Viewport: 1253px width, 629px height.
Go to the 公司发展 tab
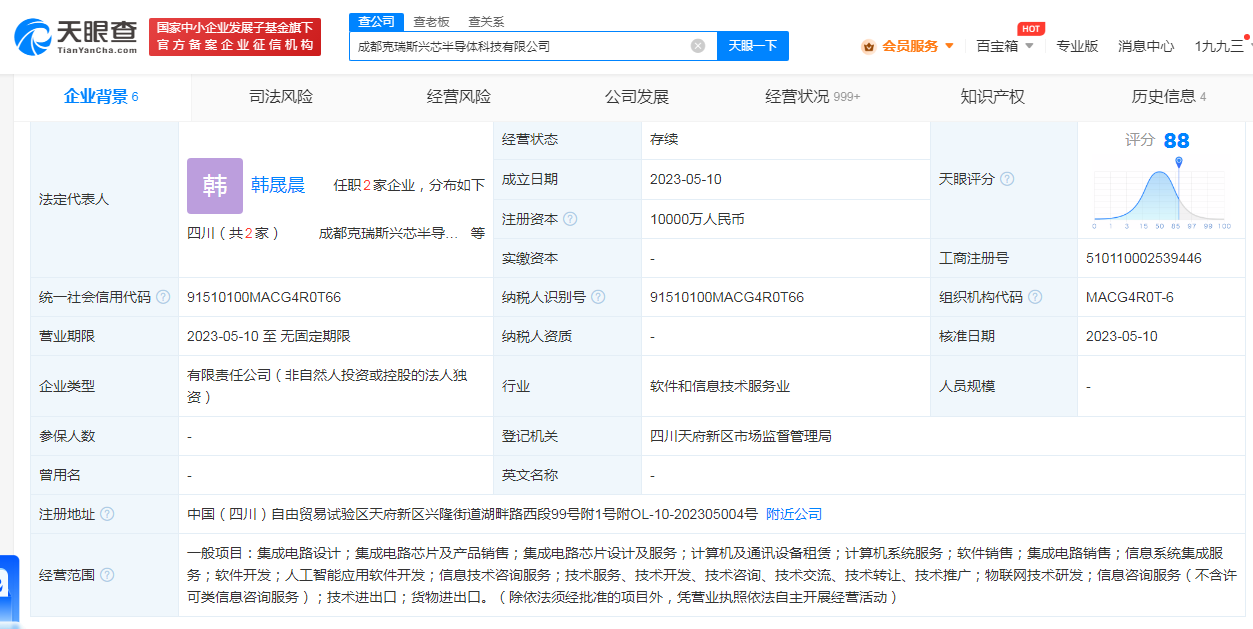point(637,97)
